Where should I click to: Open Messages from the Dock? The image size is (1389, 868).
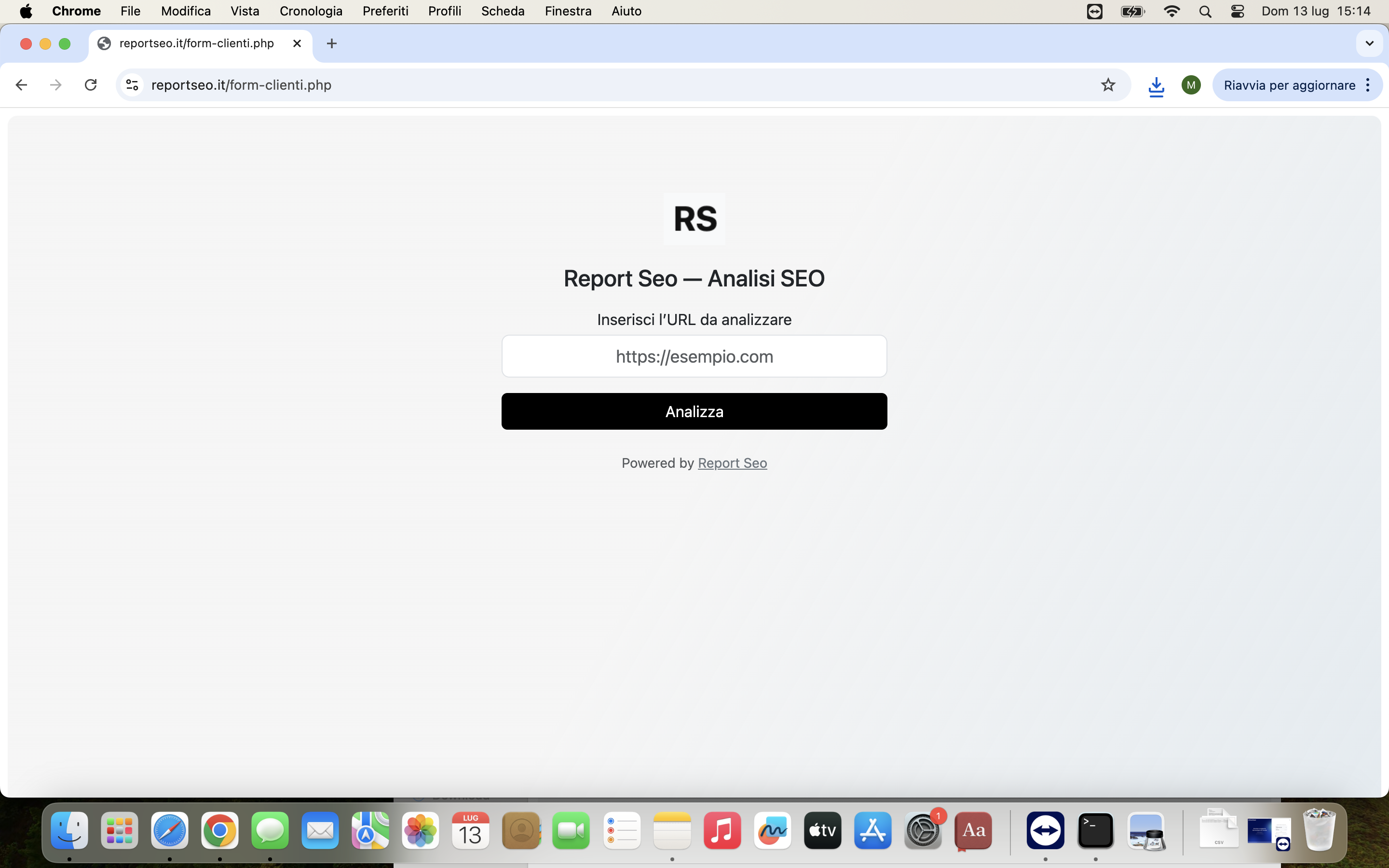coord(270,830)
